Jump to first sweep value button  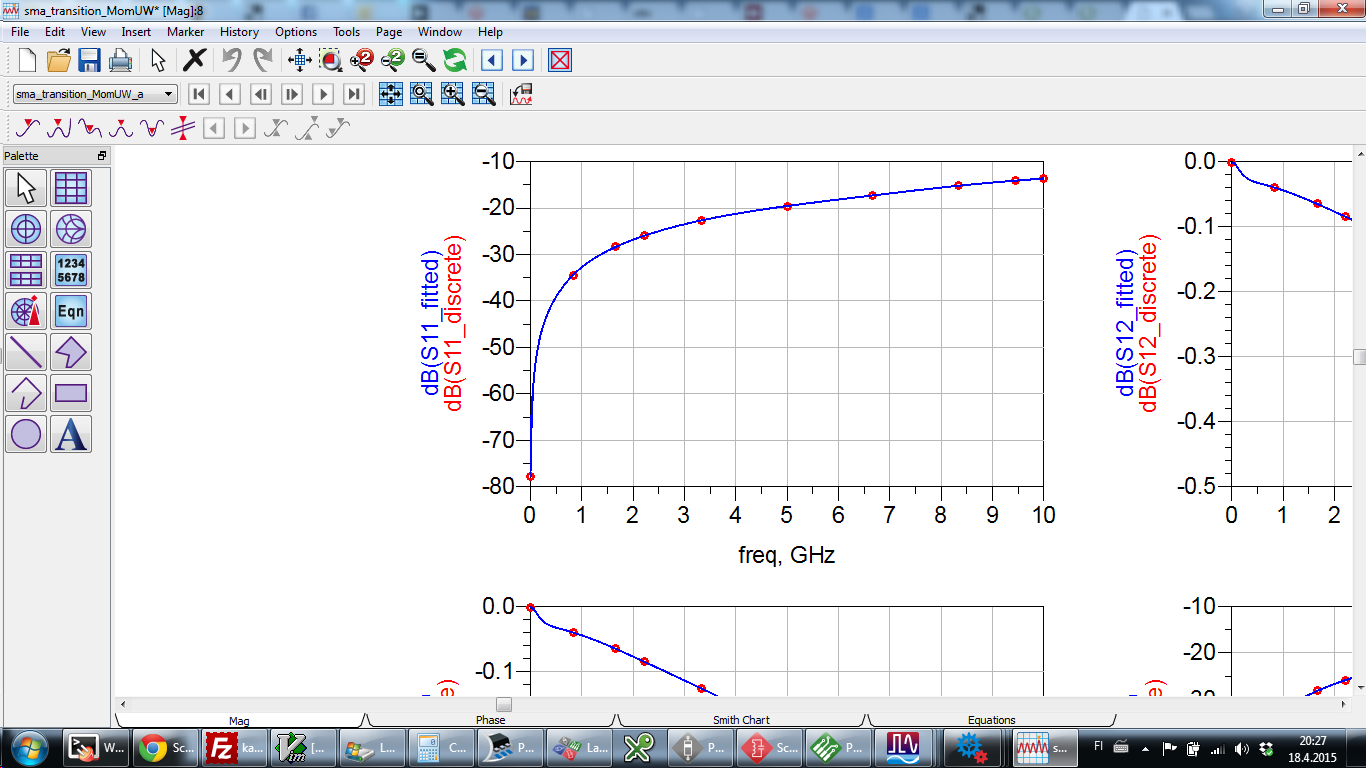pos(199,94)
